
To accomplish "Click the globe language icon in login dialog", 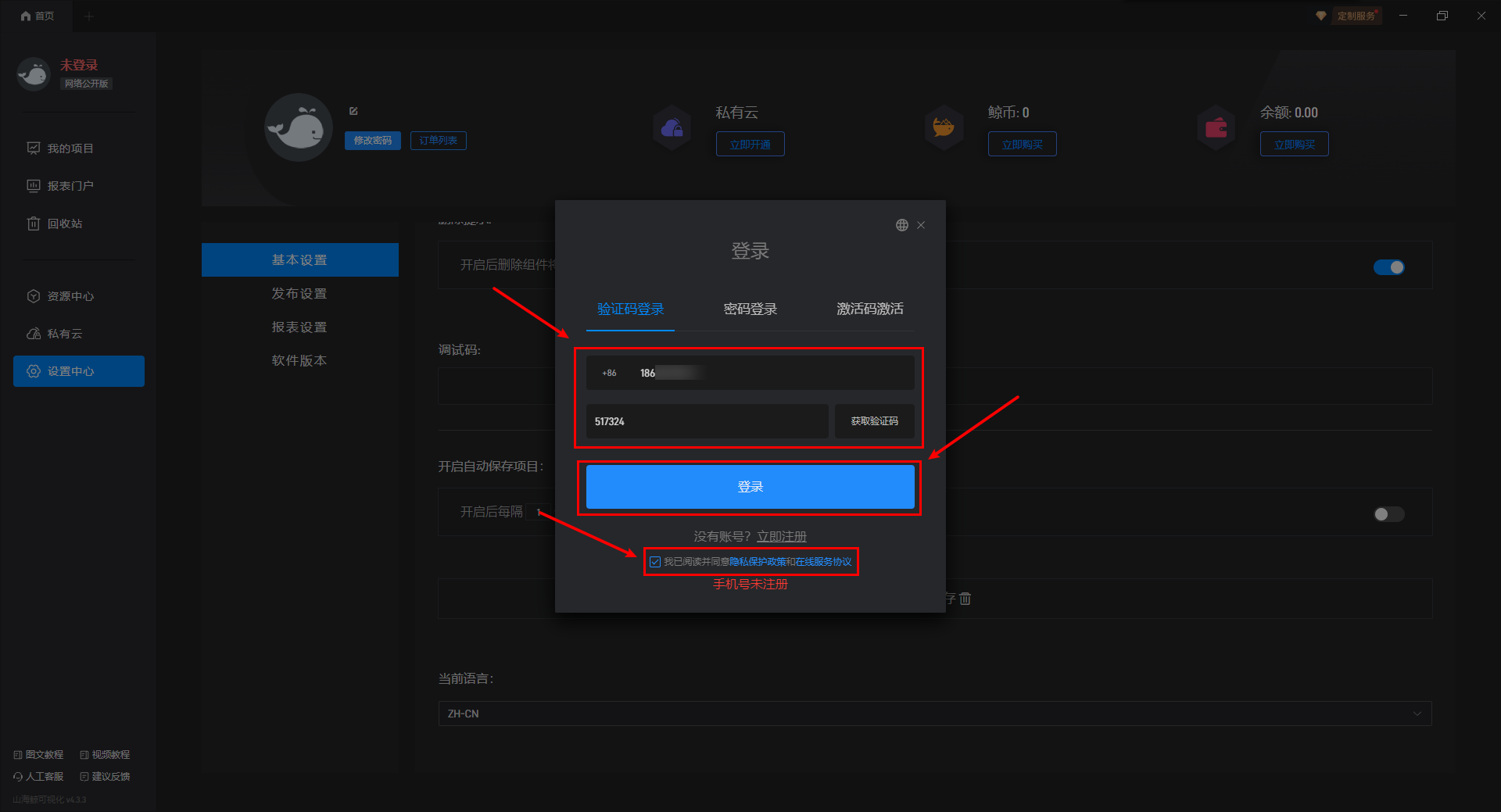I will click(902, 225).
